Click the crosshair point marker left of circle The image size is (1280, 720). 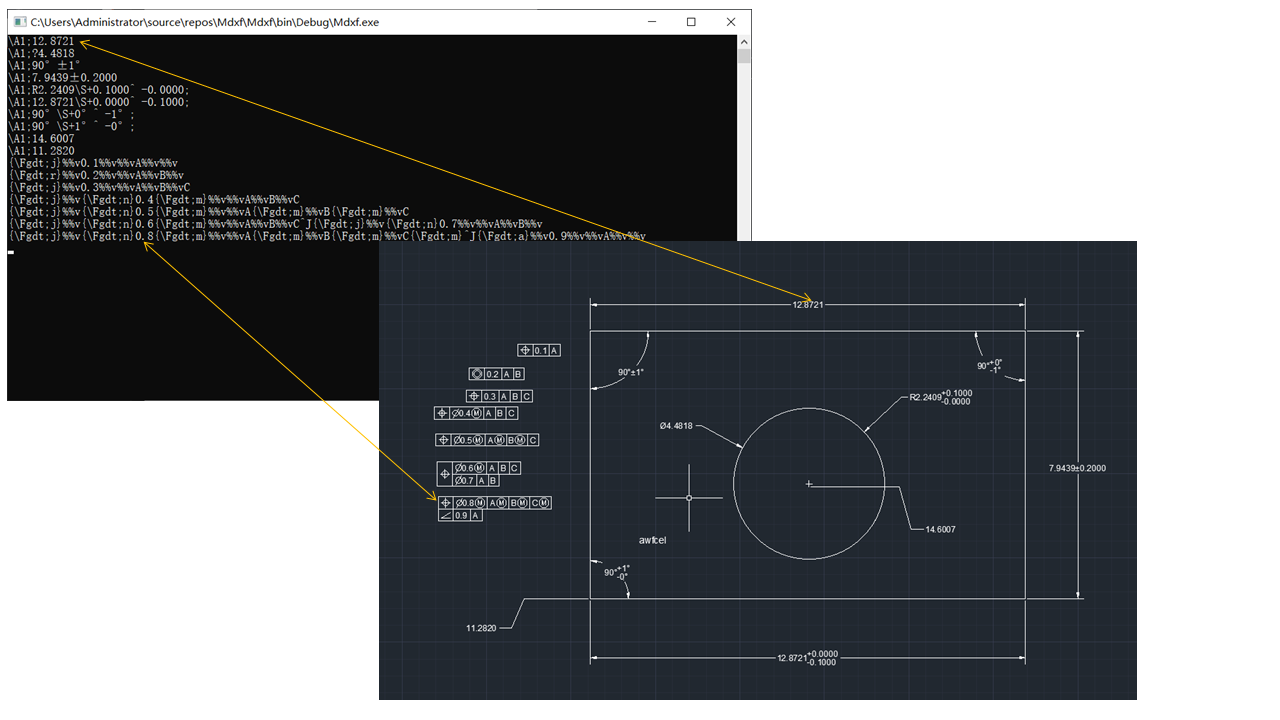point(689,497)
